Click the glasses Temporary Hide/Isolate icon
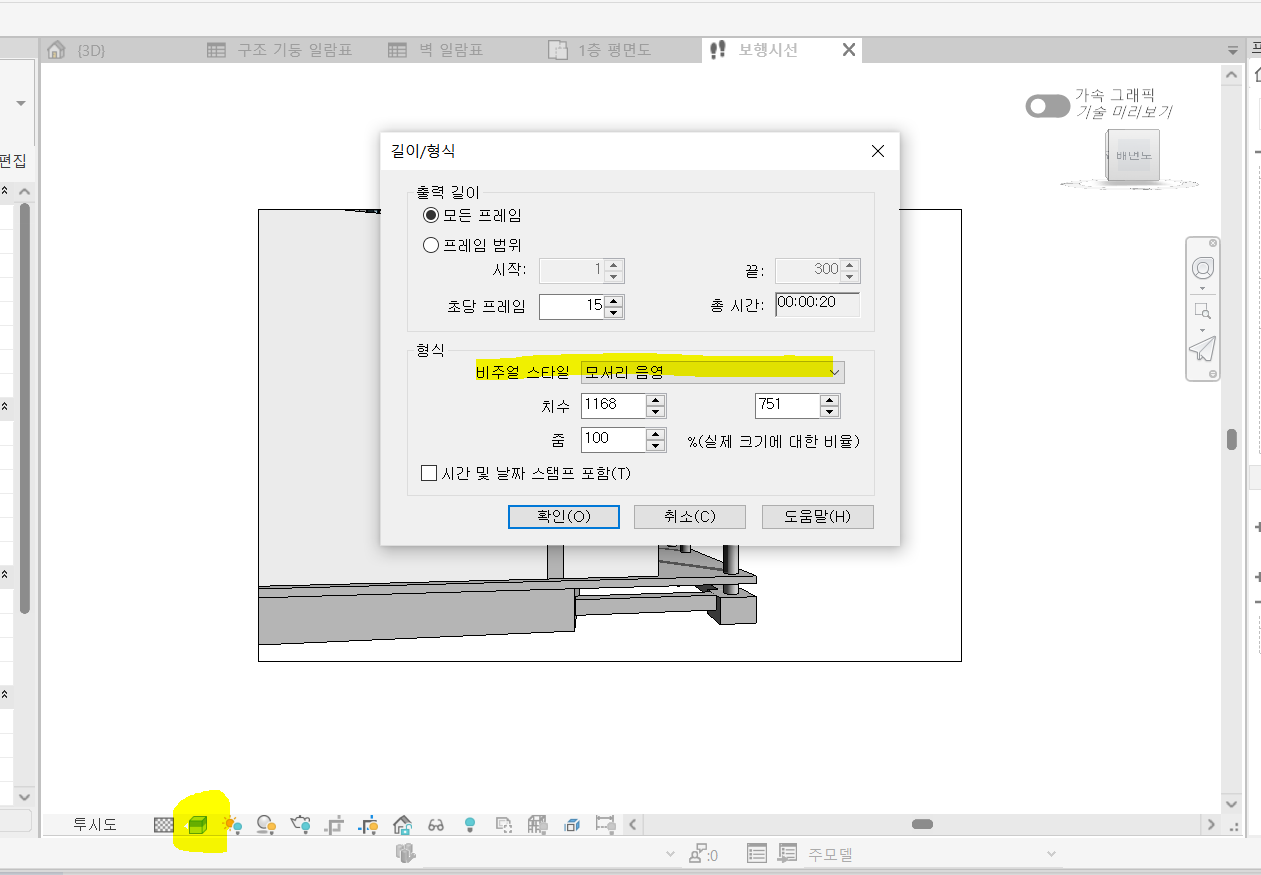The width and height of the screenshot is (1261, 875). point(436,825)
